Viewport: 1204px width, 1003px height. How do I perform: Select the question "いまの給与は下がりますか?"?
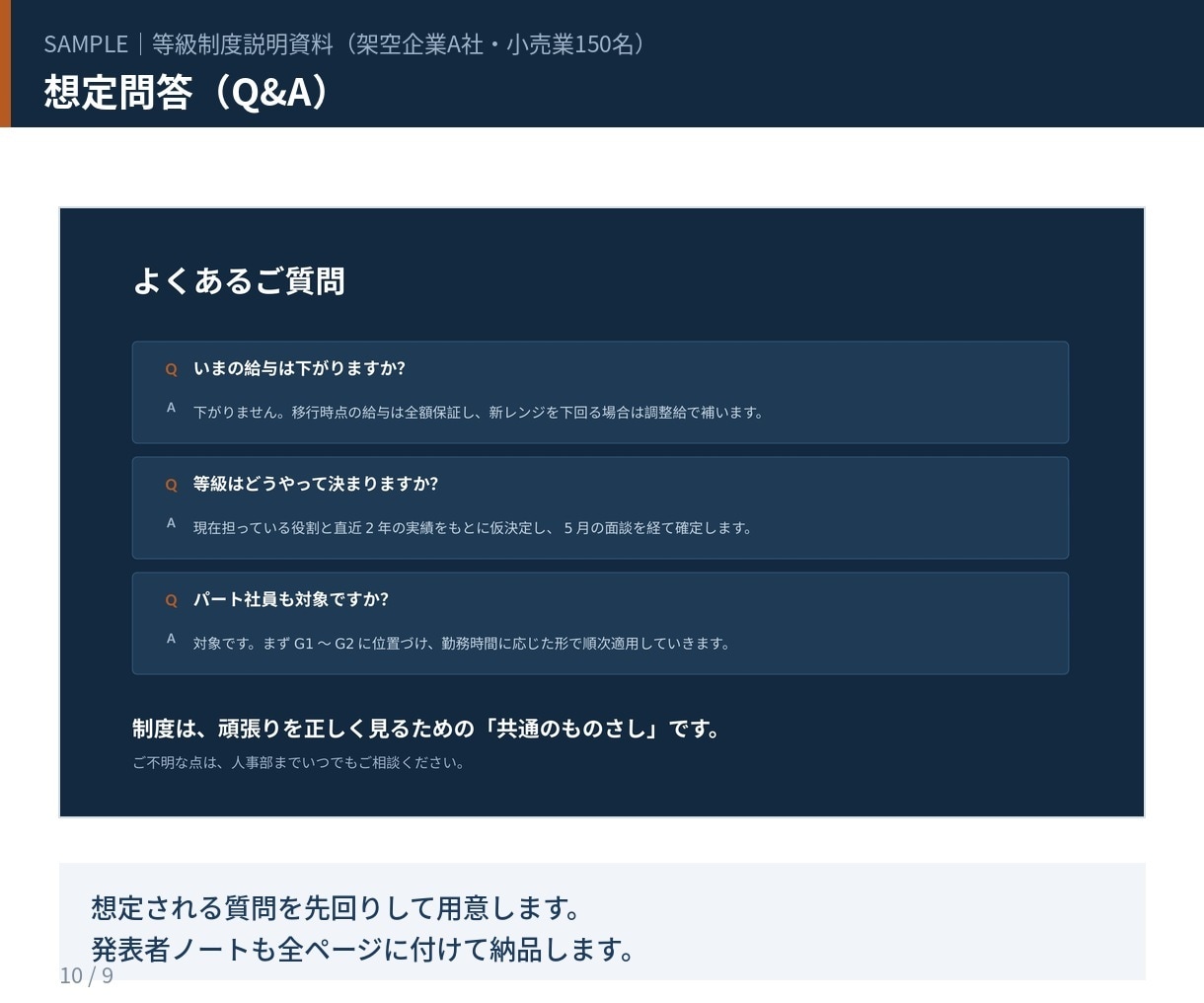[299, 368]
